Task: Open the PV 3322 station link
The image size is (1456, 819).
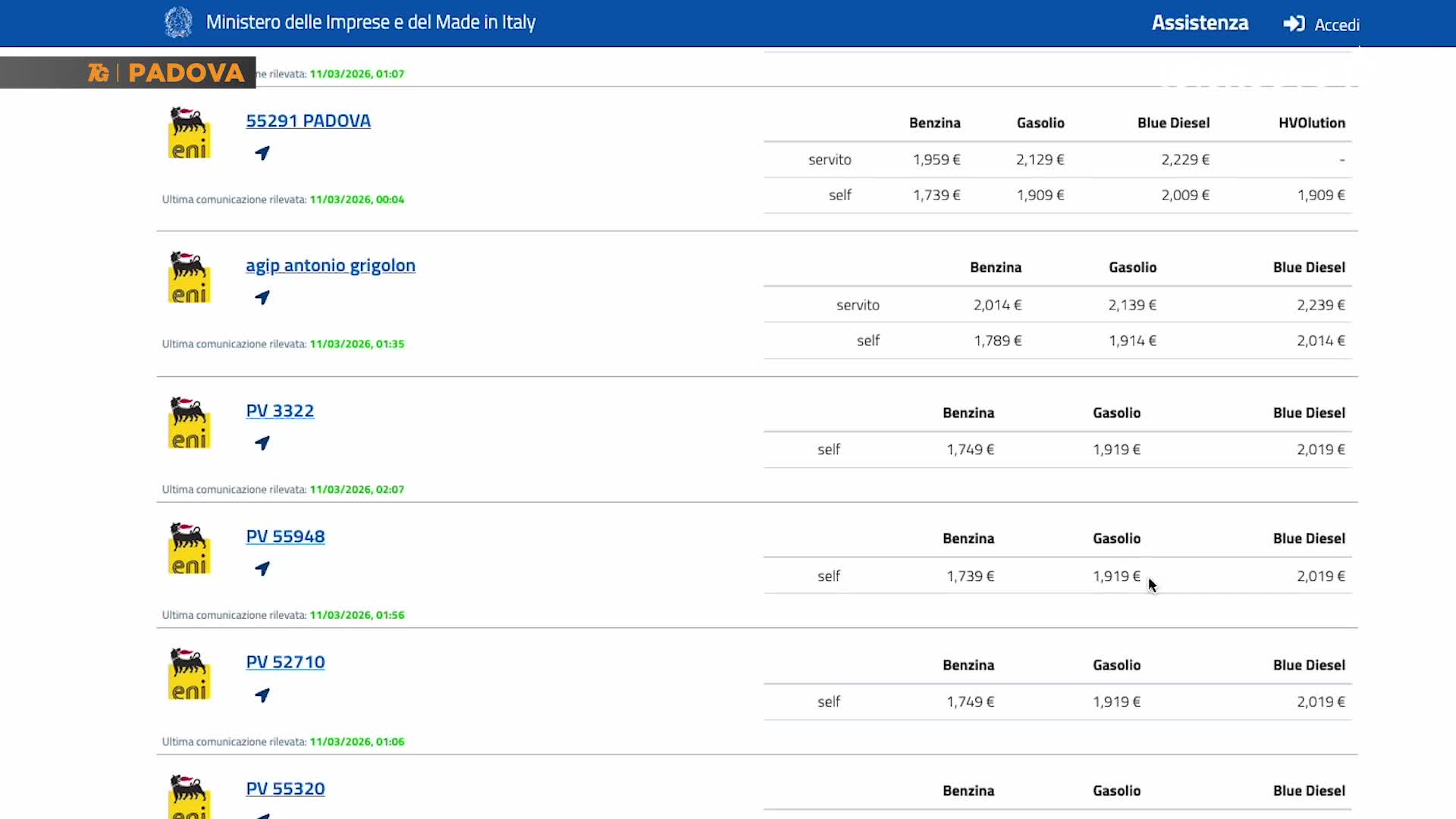Action: (280, 411)
